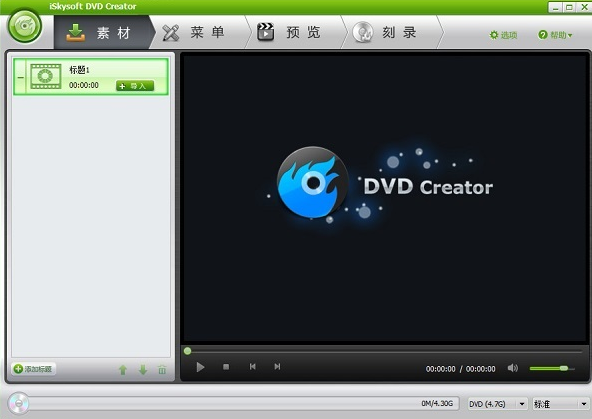Mute audio using the speaker icon
Screen dimensions: 592x419
512,368
